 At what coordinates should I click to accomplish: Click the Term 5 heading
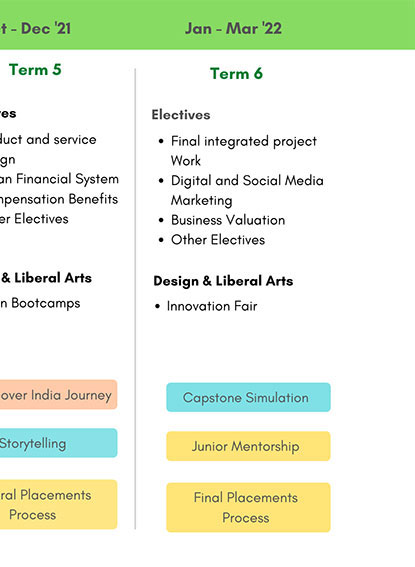[x=35, y=69]
